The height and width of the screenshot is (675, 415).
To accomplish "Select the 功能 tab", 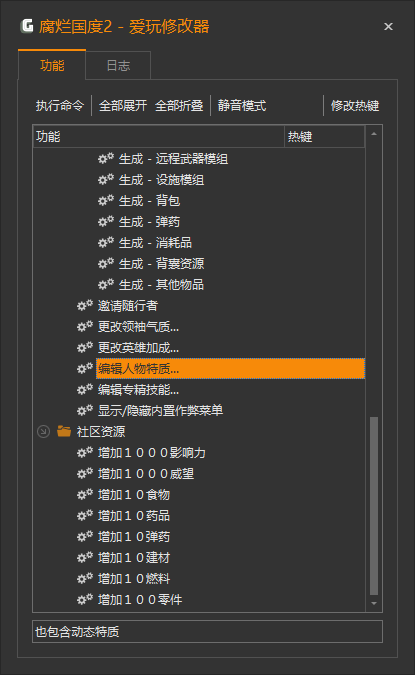I will [52, 65].
